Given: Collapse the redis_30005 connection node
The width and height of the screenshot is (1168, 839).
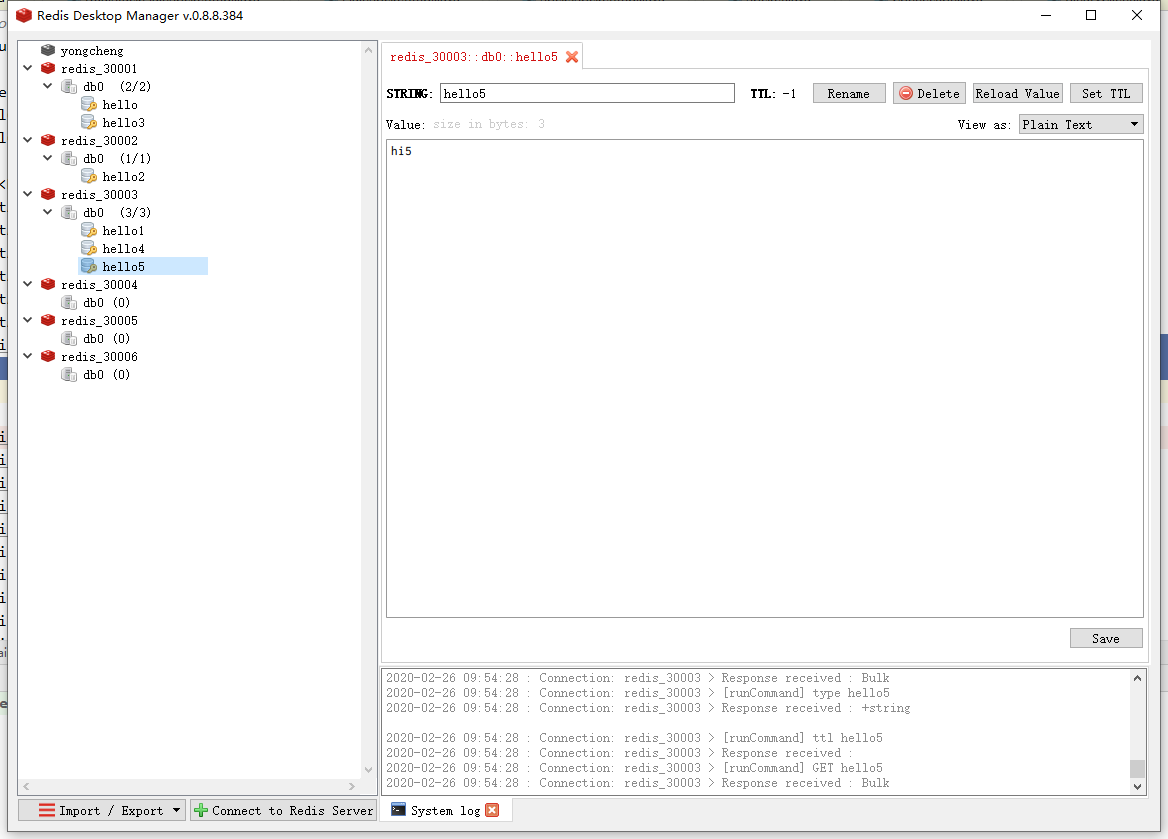Looking at the screenshot, I should tap(28, 320).
